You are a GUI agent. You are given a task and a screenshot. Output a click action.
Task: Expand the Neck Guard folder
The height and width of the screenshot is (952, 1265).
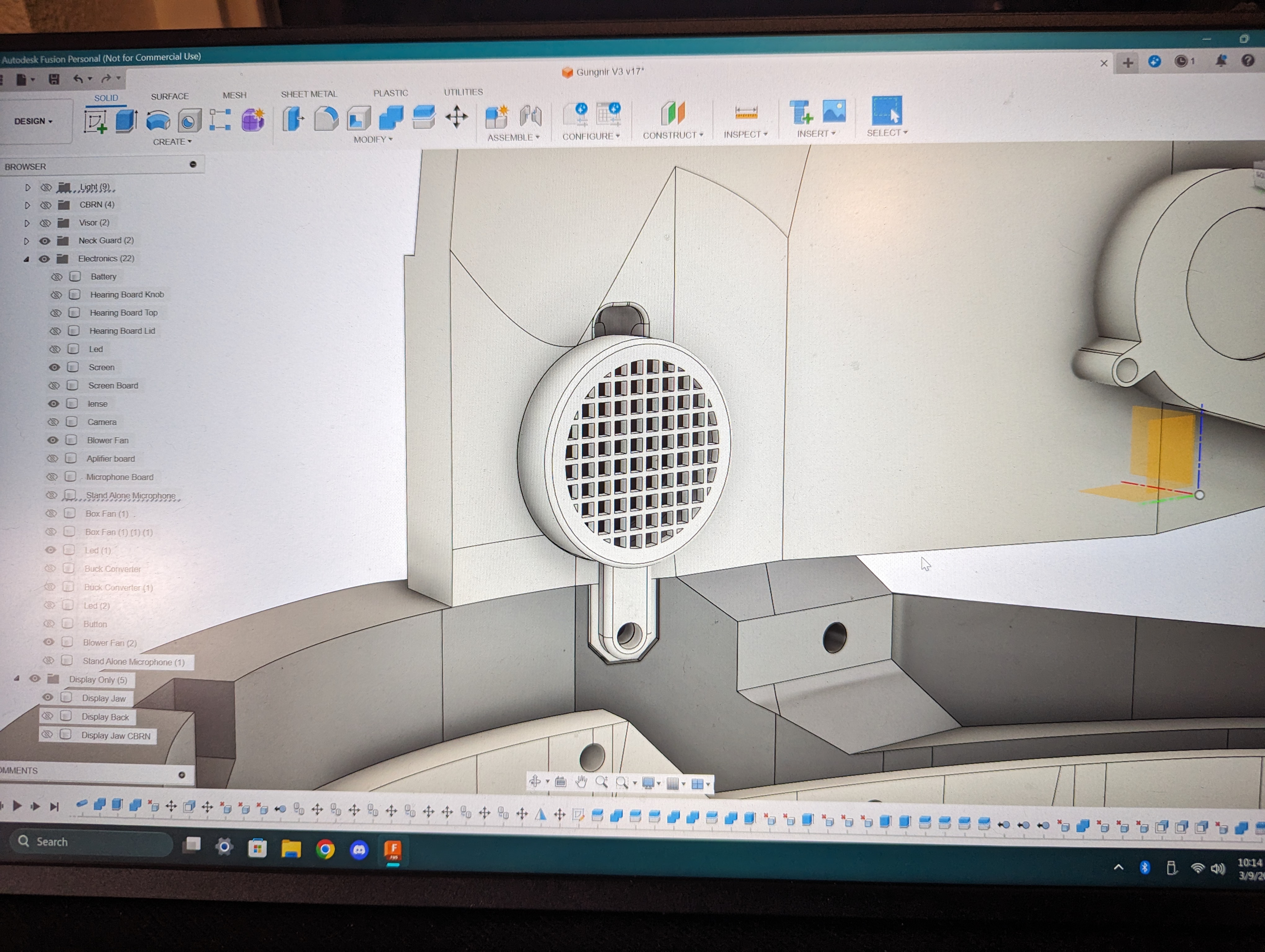pos(26,241)
